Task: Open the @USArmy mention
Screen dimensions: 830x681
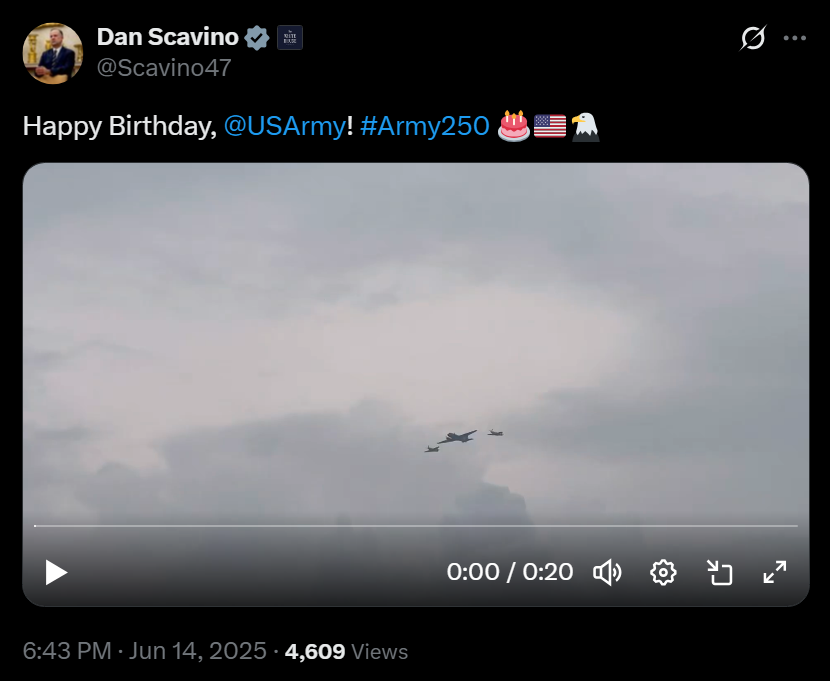Action: click(284, 126)
